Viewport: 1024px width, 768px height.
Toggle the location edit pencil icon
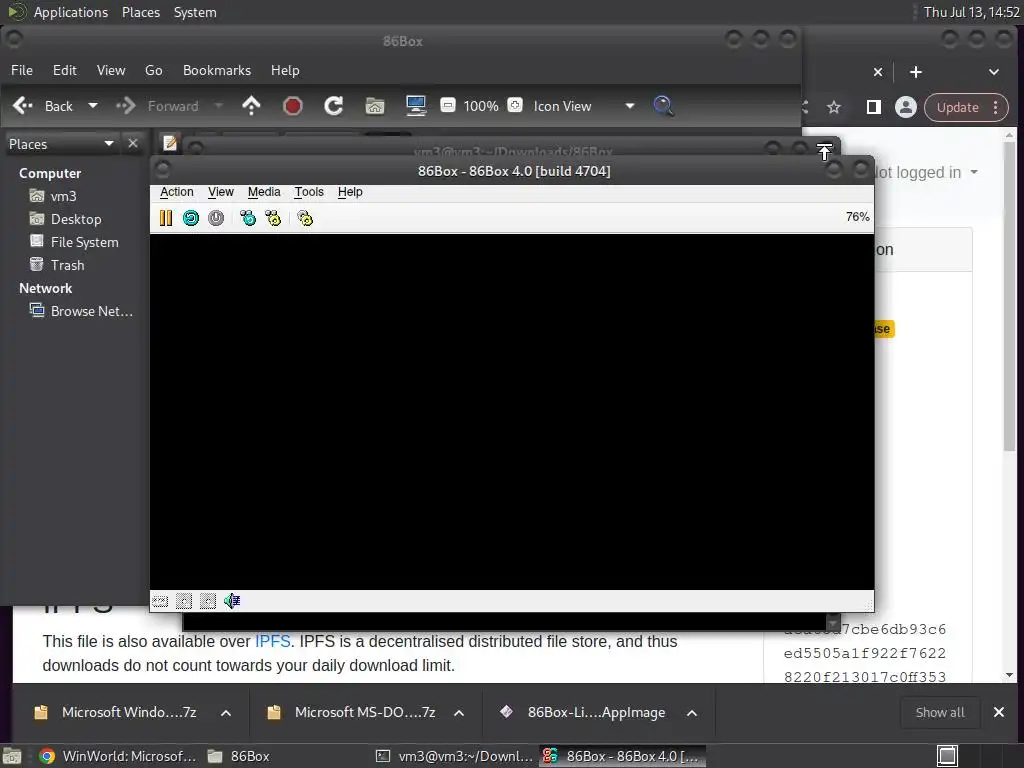pos(170,142)
